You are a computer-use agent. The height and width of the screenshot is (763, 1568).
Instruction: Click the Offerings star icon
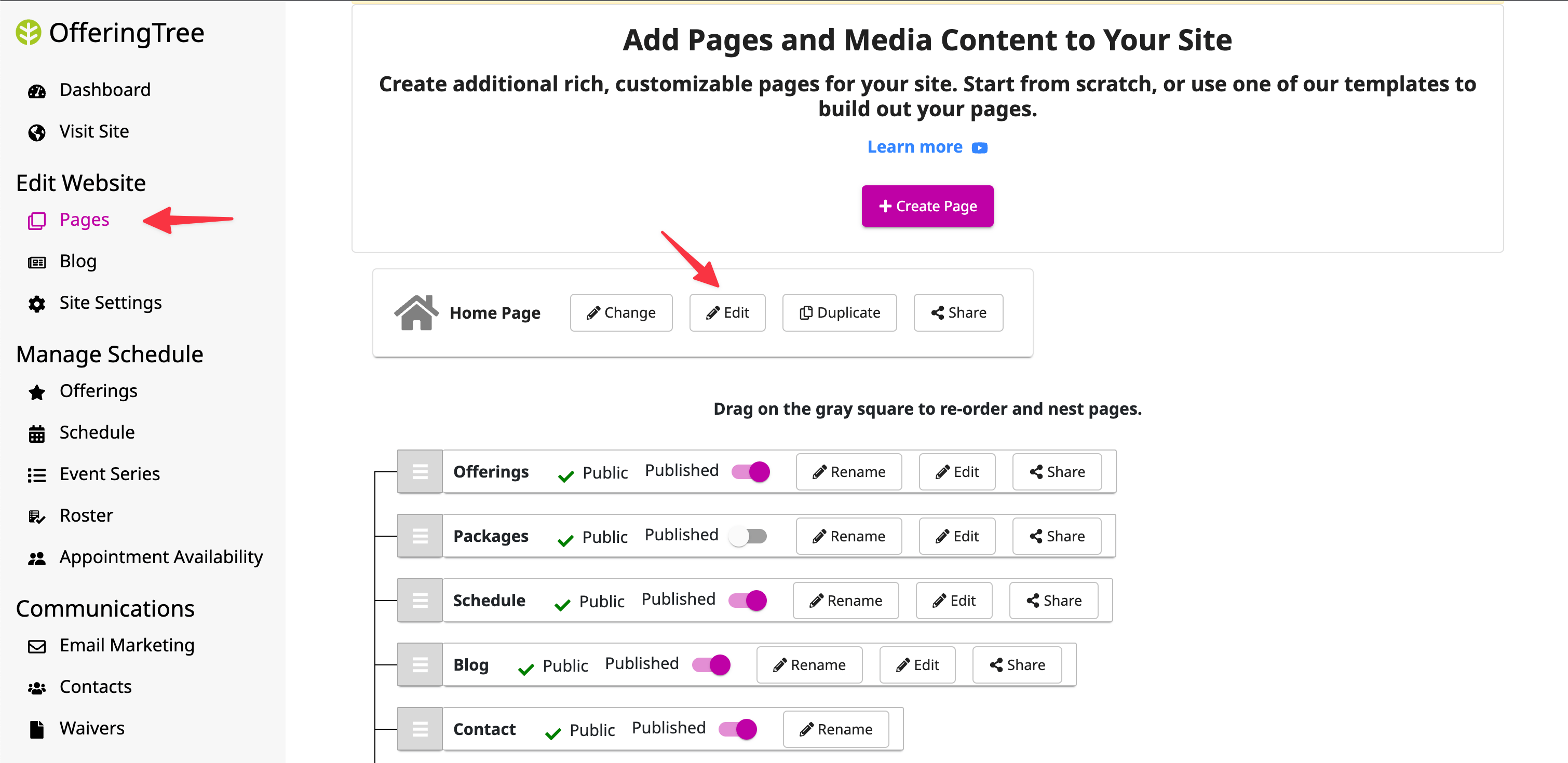click(x=36, y=392)
